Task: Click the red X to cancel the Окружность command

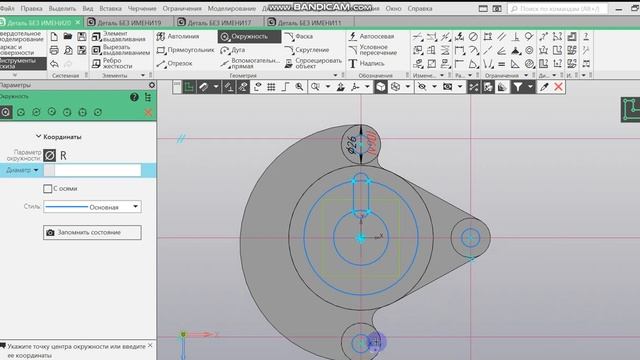Action: pos(148,112)
